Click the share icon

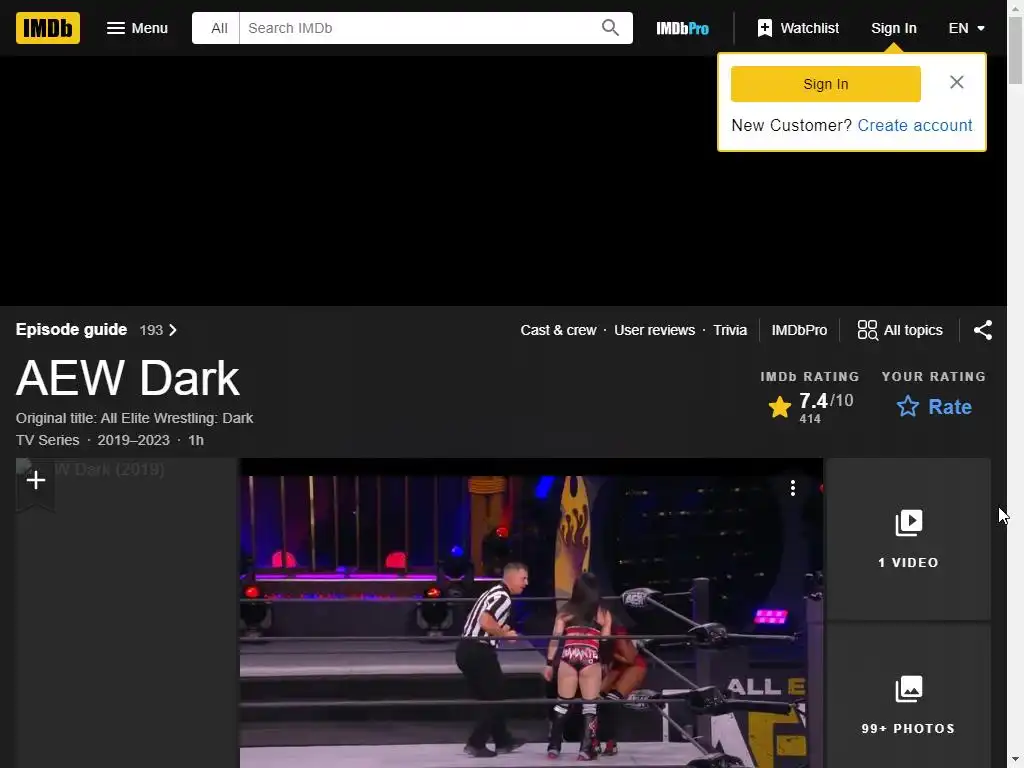983,330
